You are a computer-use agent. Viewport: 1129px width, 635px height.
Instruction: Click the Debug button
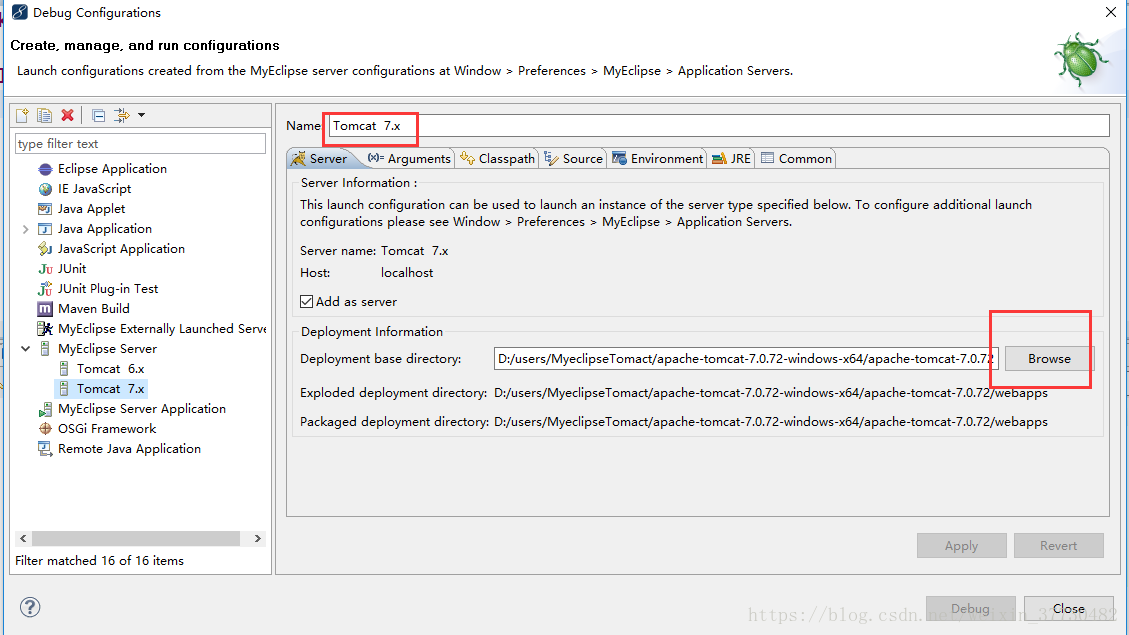point(970,608)
